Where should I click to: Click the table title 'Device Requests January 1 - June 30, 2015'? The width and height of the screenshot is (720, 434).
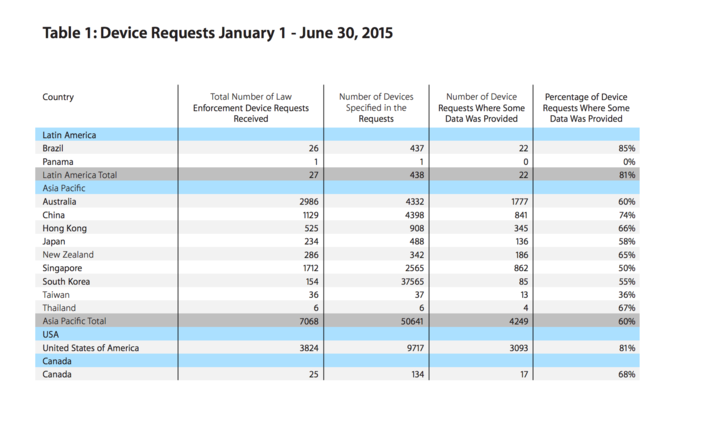click(217, 33)
